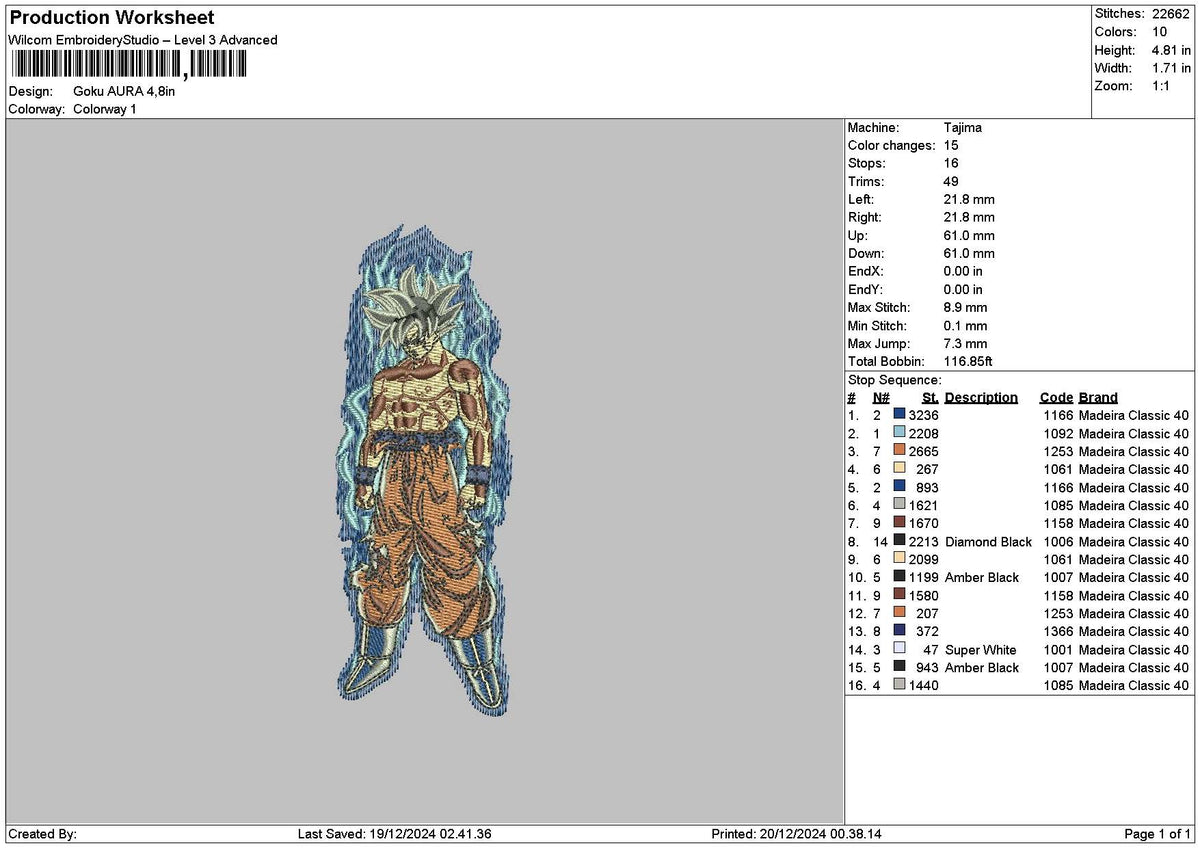The image size is (1200, 848).
Task: Click the Colors value '10'
Action: pos(1159,32)
